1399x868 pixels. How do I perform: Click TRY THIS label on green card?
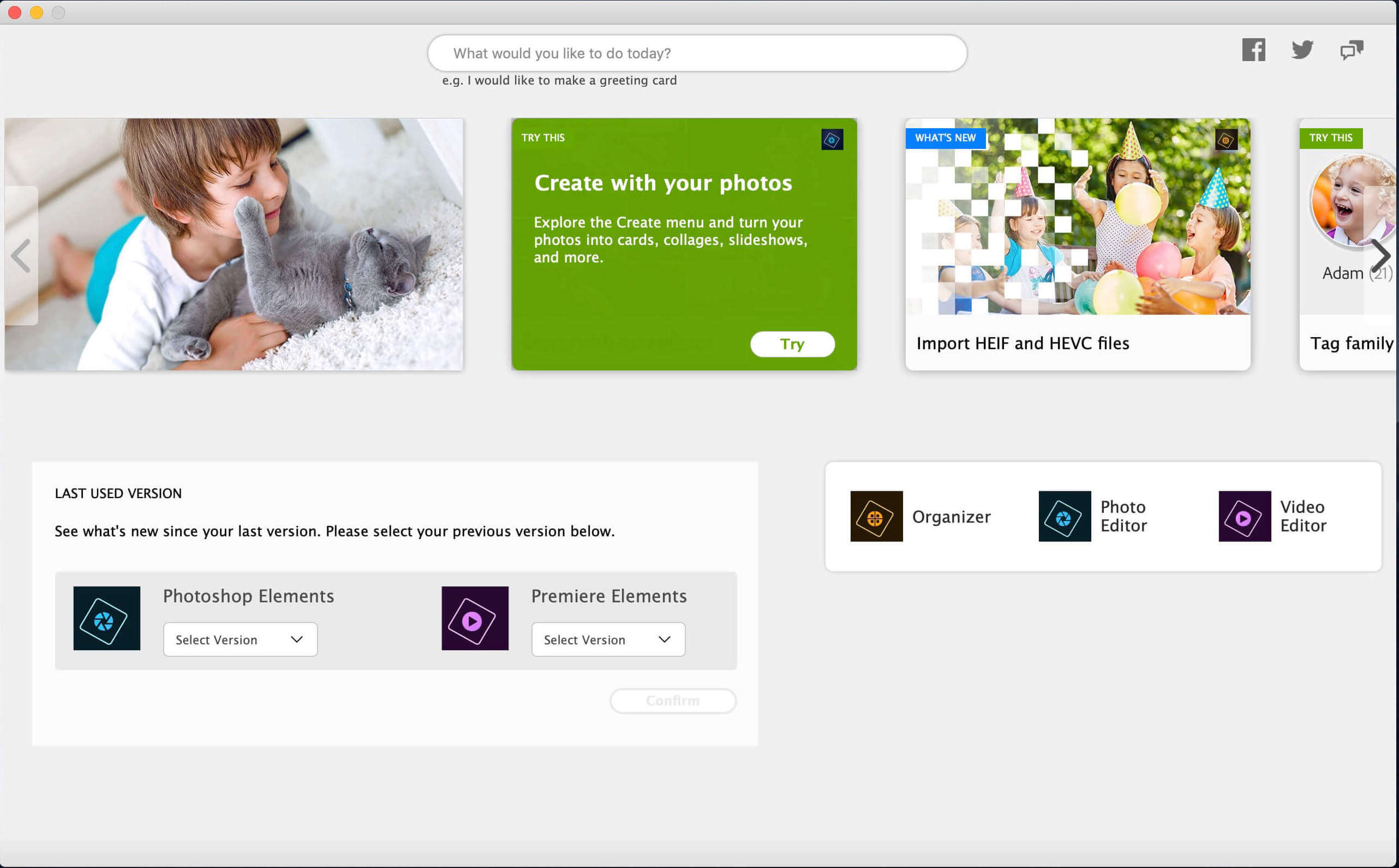coord(542,138)
